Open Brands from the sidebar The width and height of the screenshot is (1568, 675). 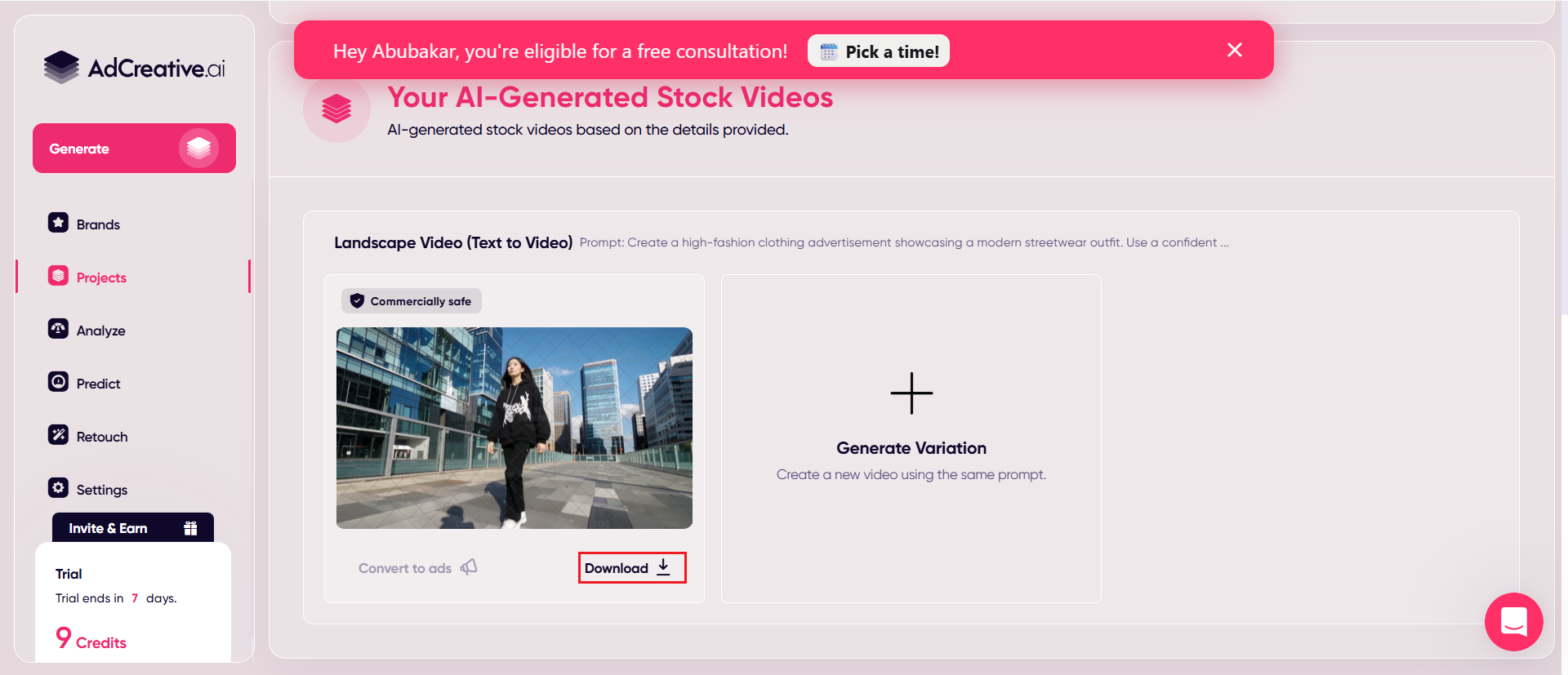(x=98, y=224)
